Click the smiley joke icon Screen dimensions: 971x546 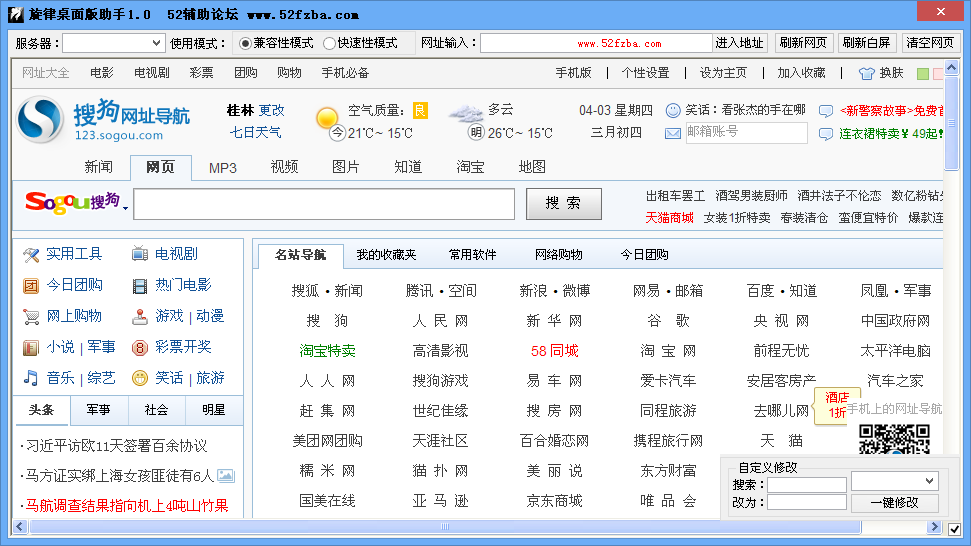point(673,111)
